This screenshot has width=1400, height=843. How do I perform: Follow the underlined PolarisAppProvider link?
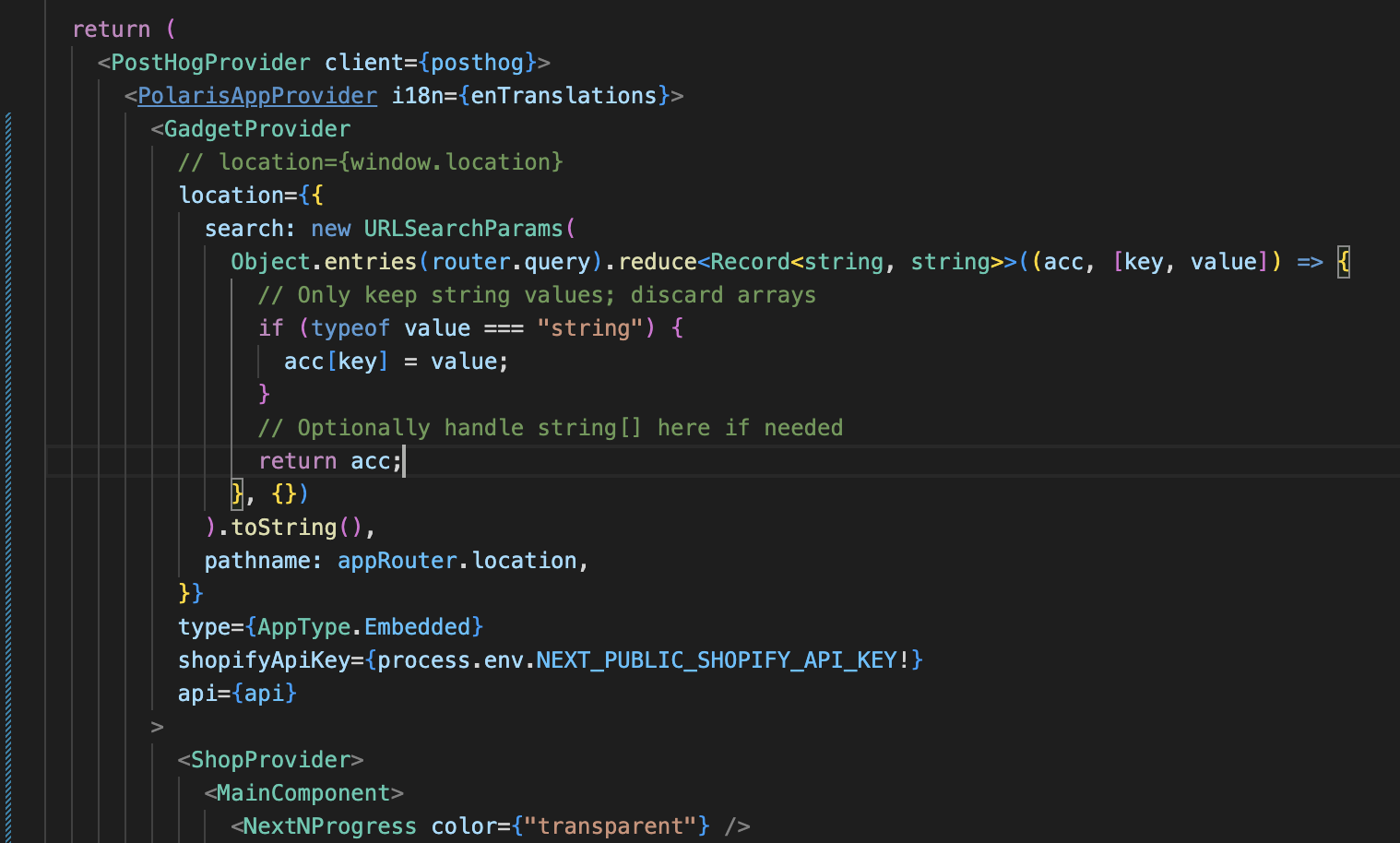(x=257, y=96)
